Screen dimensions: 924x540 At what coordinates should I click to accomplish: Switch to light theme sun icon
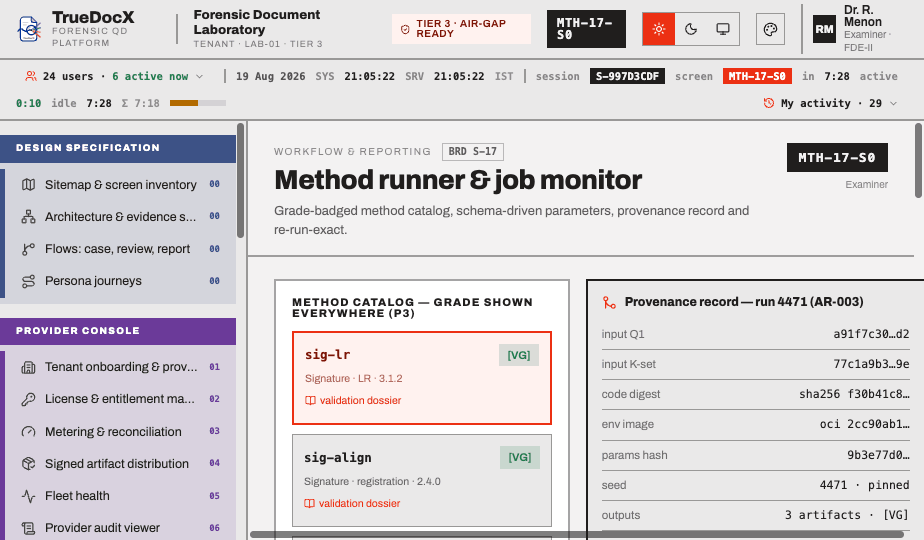click(659, 29)
